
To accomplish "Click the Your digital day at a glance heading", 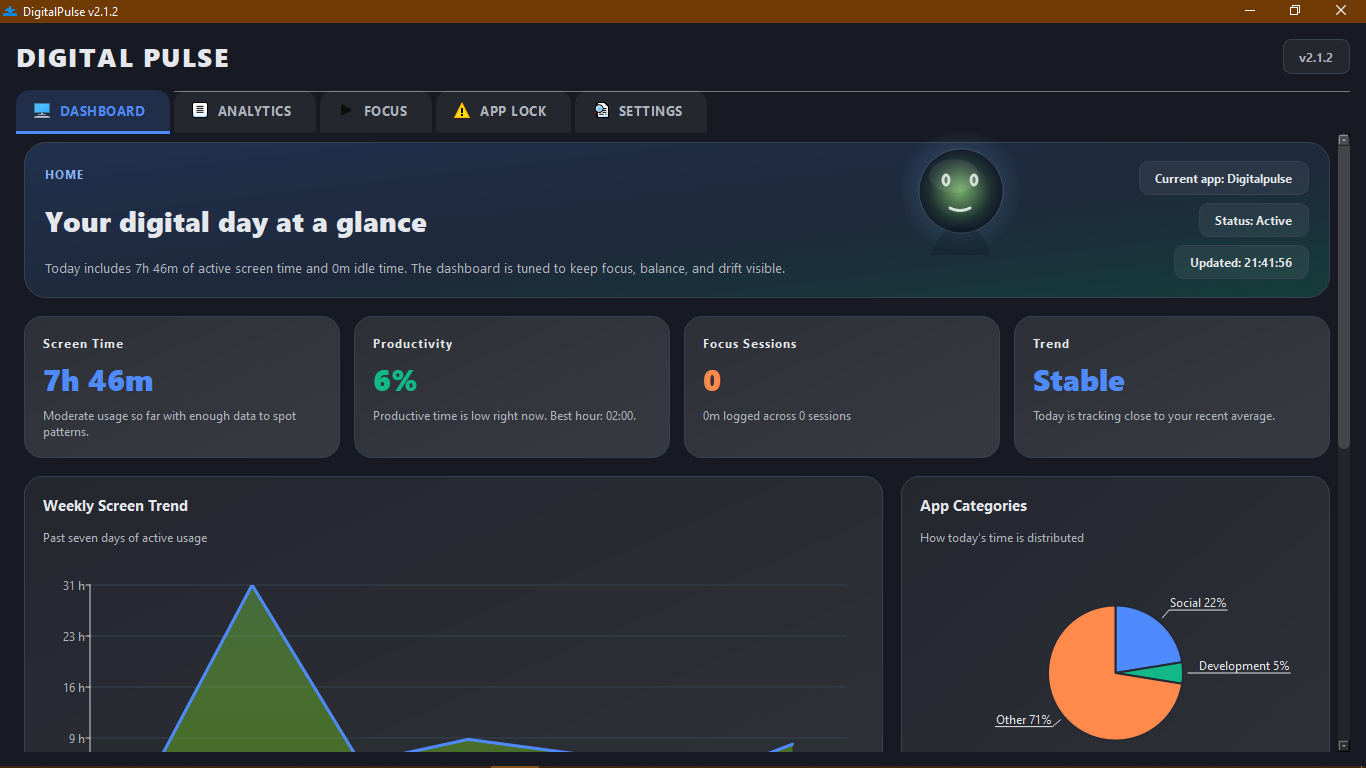I will coord(236,222).
